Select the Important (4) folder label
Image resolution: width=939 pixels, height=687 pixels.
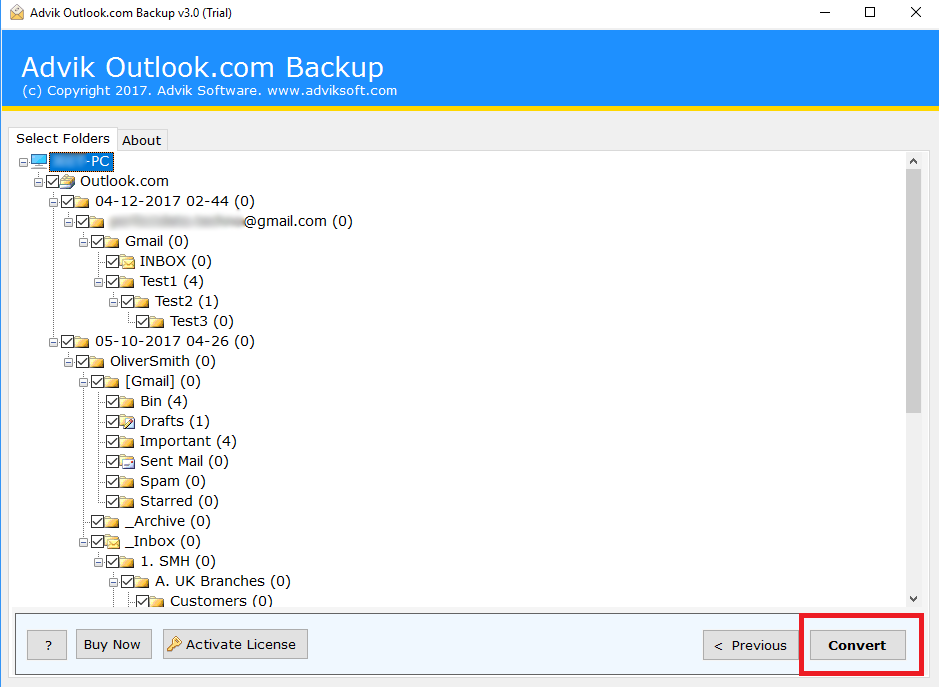click(x=188, y=441)
